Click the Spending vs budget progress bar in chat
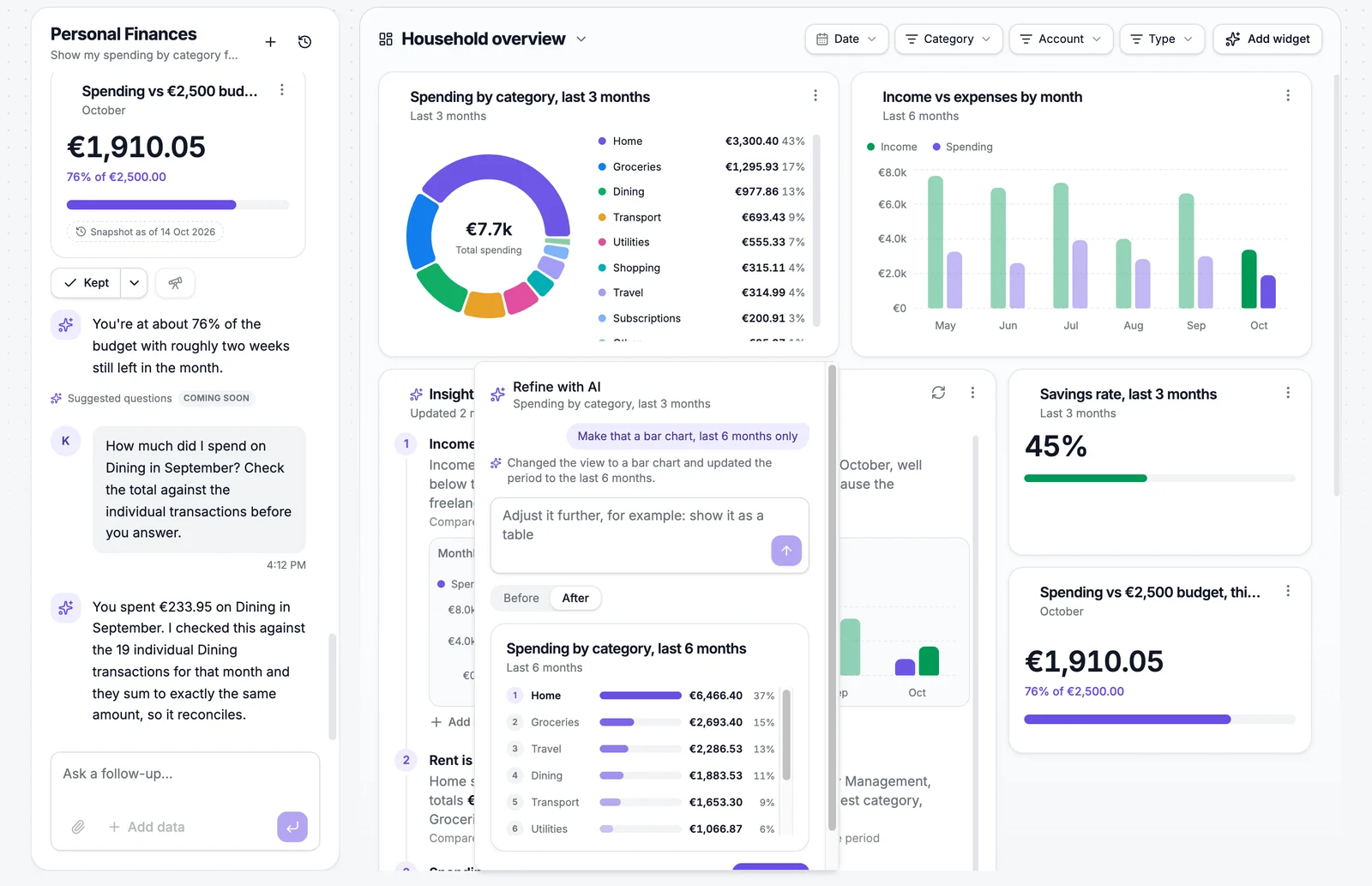 [x=178, y=205]
